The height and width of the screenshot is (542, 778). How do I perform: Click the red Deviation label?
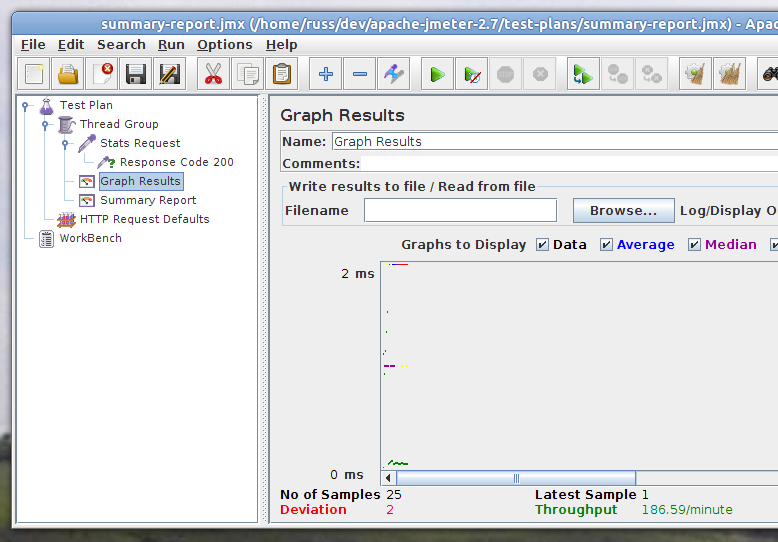coord(313,510)
